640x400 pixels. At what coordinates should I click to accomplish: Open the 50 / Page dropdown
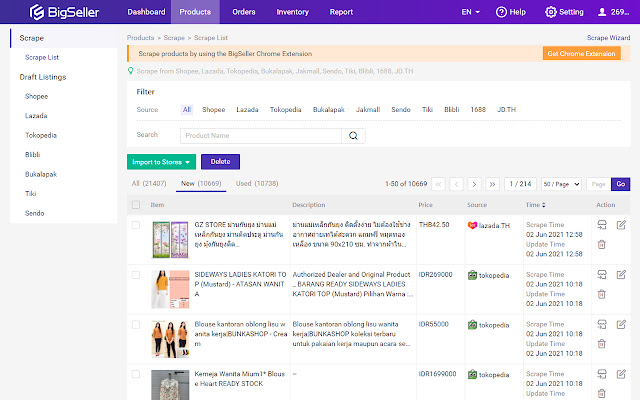pyautogui.click(x=560, y=184)
